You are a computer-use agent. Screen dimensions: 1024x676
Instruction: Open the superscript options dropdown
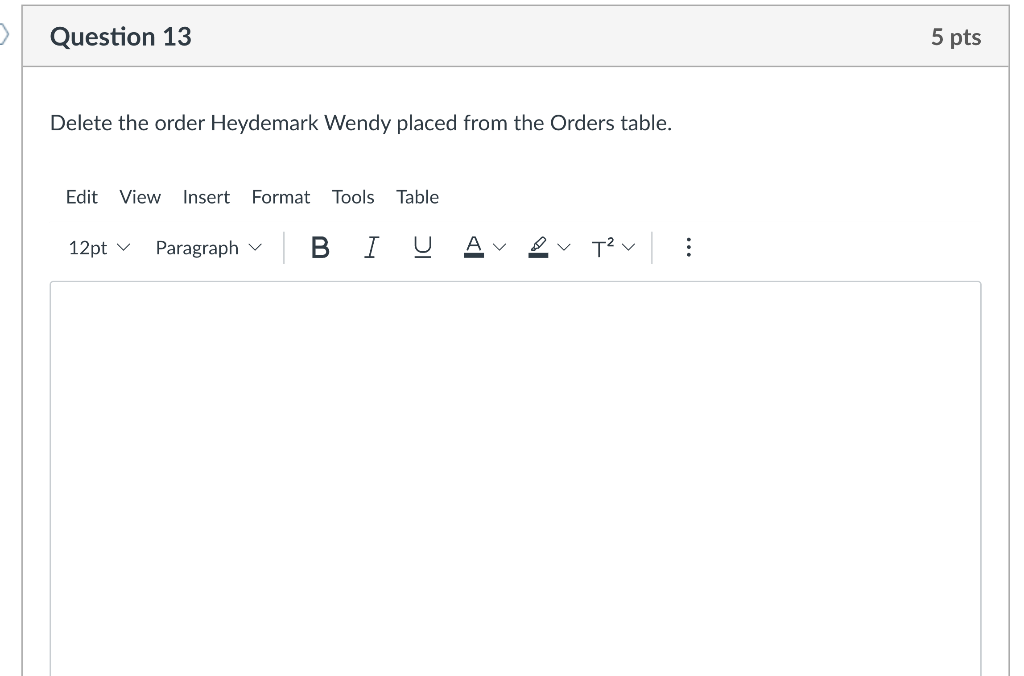(x=630, y=247)
